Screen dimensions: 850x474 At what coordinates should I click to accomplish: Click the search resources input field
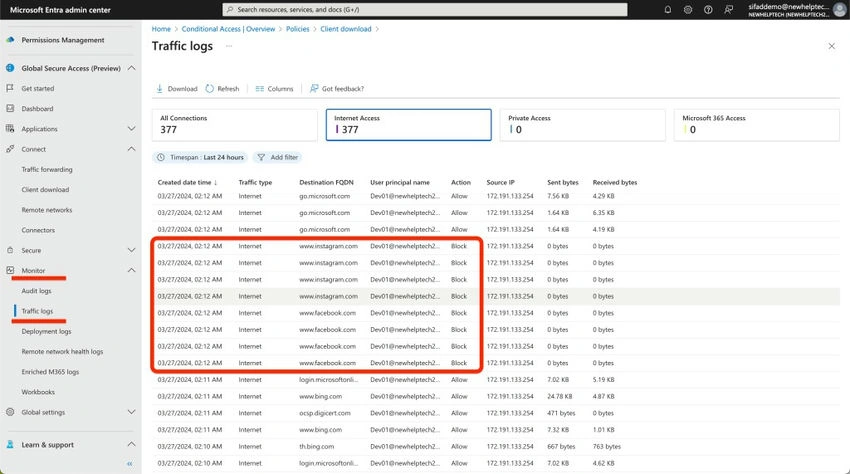pyautogui.click(x=425, y=9)
